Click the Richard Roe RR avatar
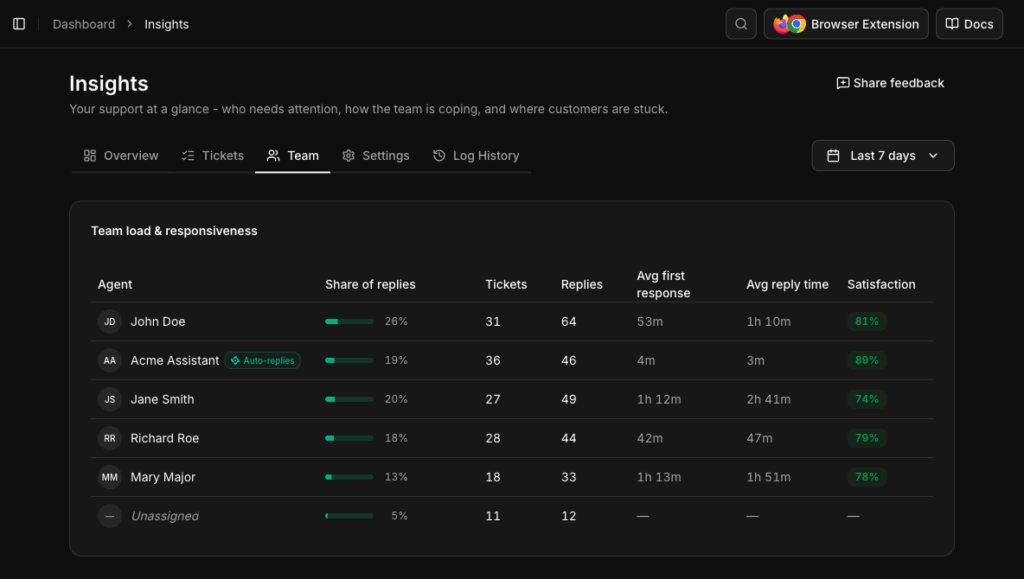Screen dimensions: 1024x579 [110, 438]
